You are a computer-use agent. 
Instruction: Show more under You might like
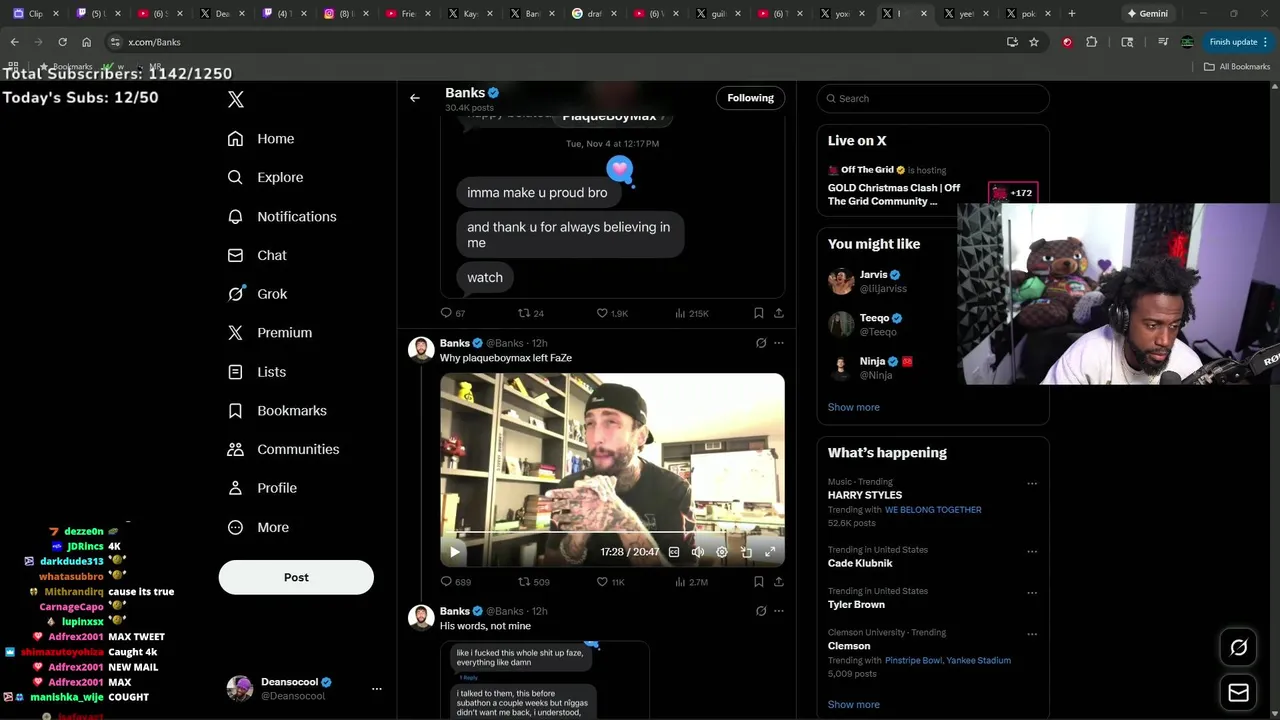coord(854,407)
